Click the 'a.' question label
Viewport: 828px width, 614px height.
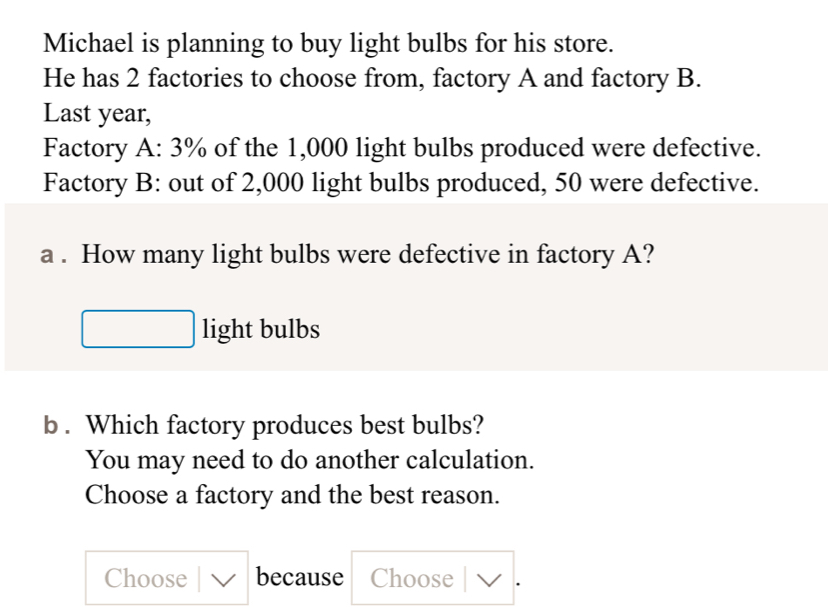pos(55,255)
